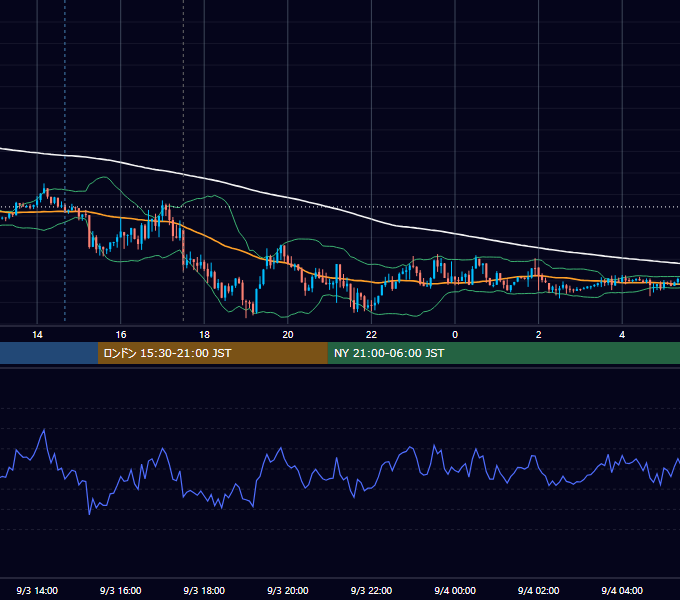Click the 20 hour axis label
Screen dimensions: 680x600
point(288,335)
